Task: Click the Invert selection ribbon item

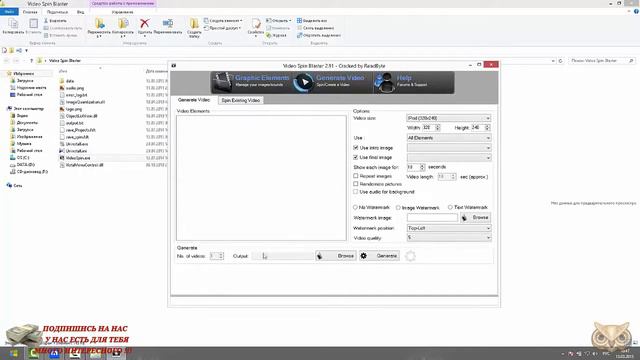Action: [x=318, y=36]
